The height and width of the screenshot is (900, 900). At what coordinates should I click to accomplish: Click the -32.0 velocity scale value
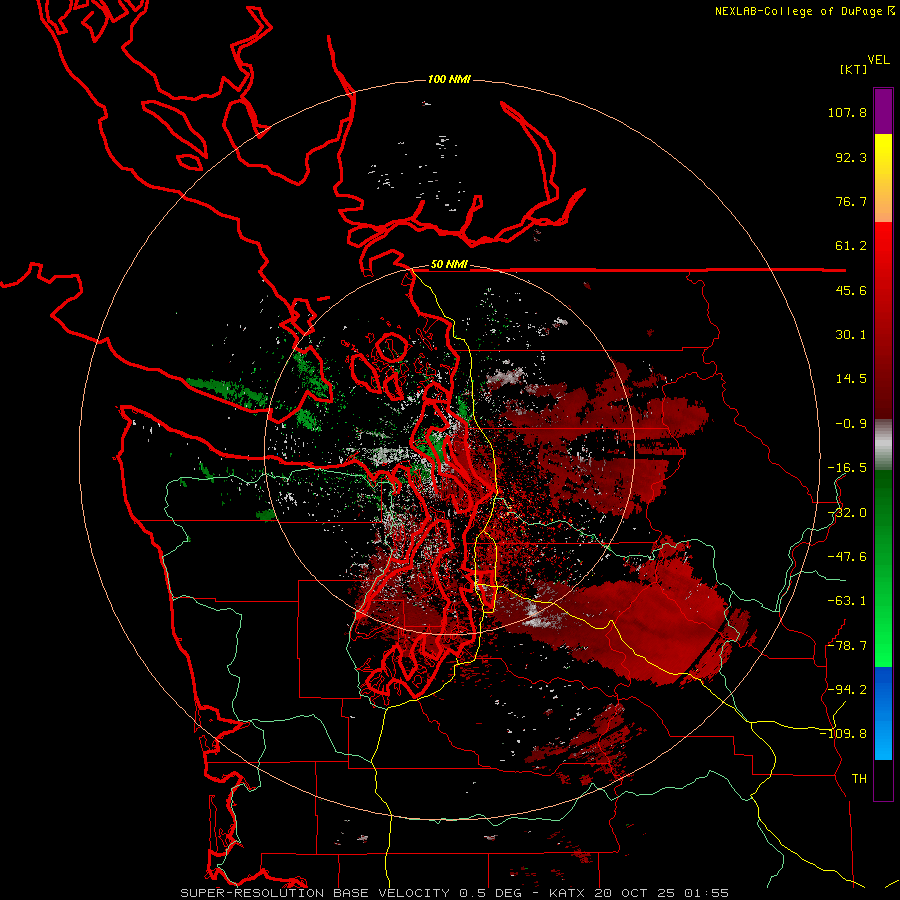(847, 513)
